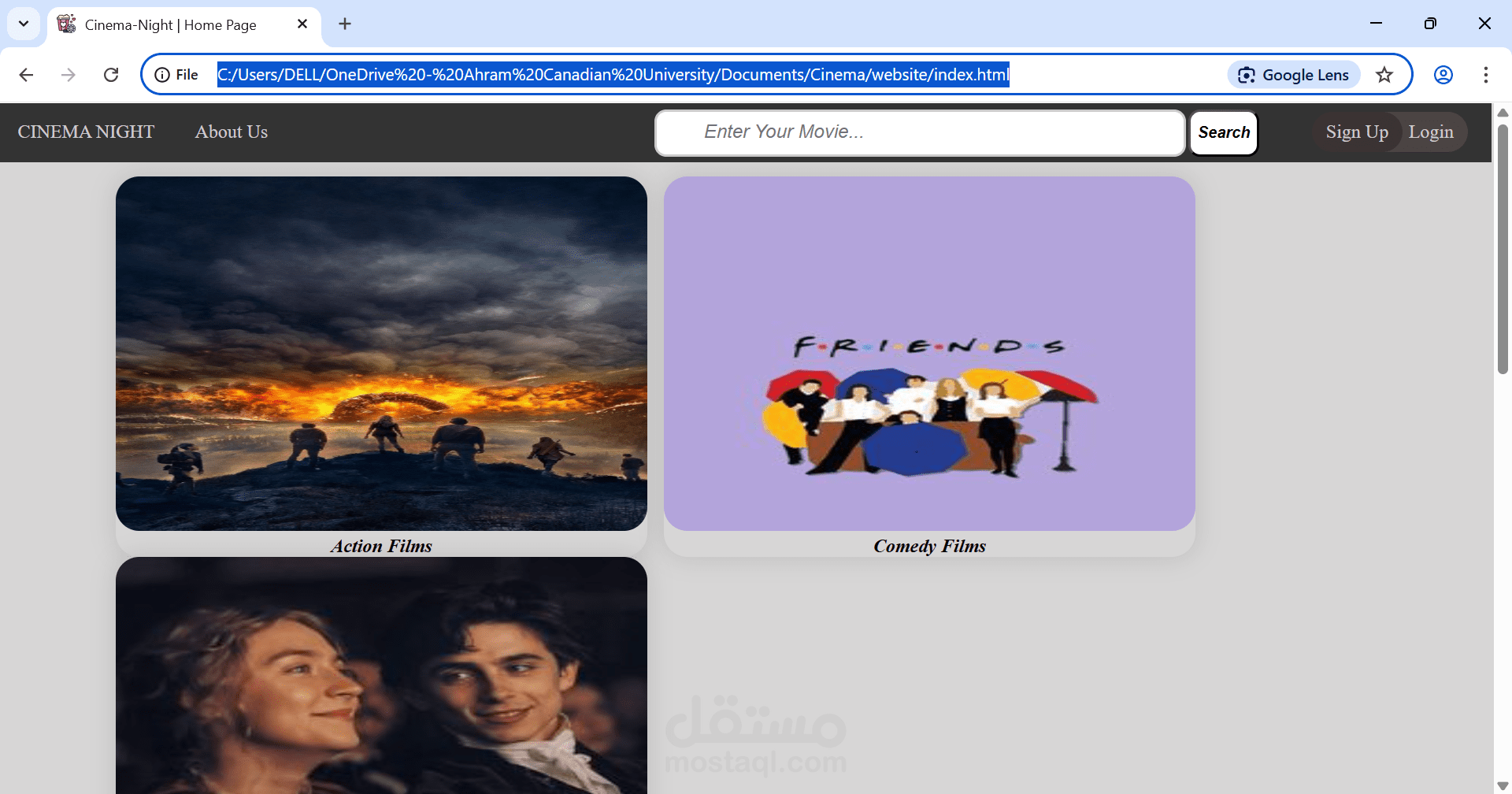Image resolution: width=1512 pixels, height=794 pixels.
Task: Click the scrollbar down arrow
Action: pyautogui.click(x=1503, y=786)
